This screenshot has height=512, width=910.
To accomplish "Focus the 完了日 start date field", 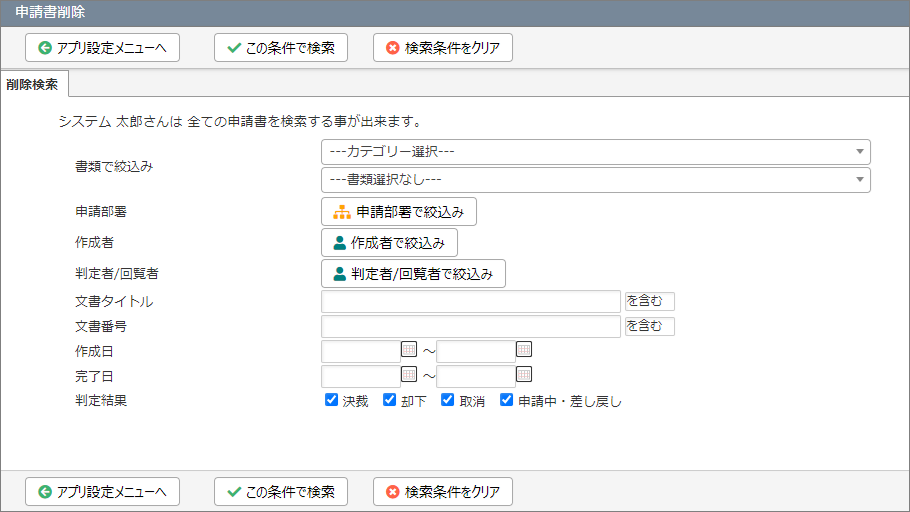I will [360, 376].
